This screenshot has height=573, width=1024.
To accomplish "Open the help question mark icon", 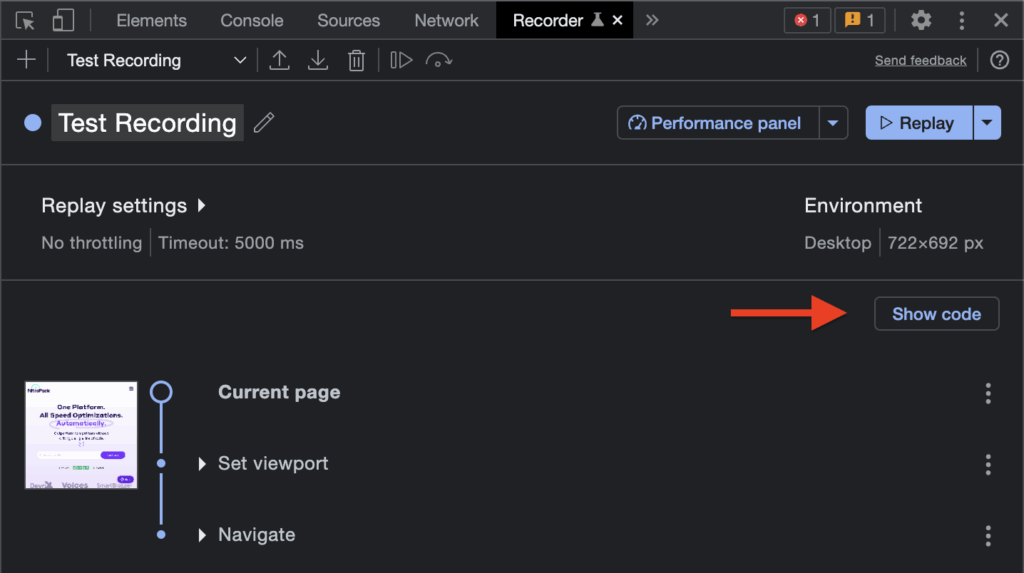I will tap(999, 60).
